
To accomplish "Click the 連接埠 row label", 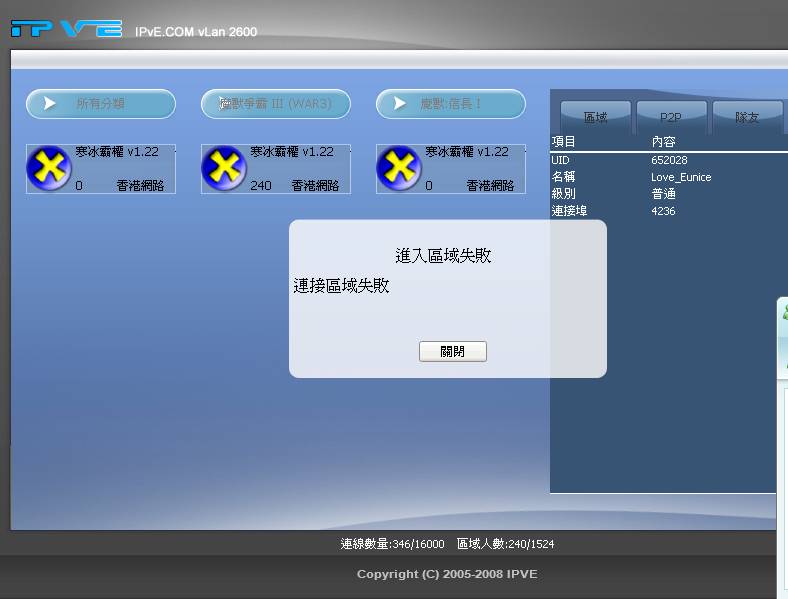I will [x=569, y=211].
